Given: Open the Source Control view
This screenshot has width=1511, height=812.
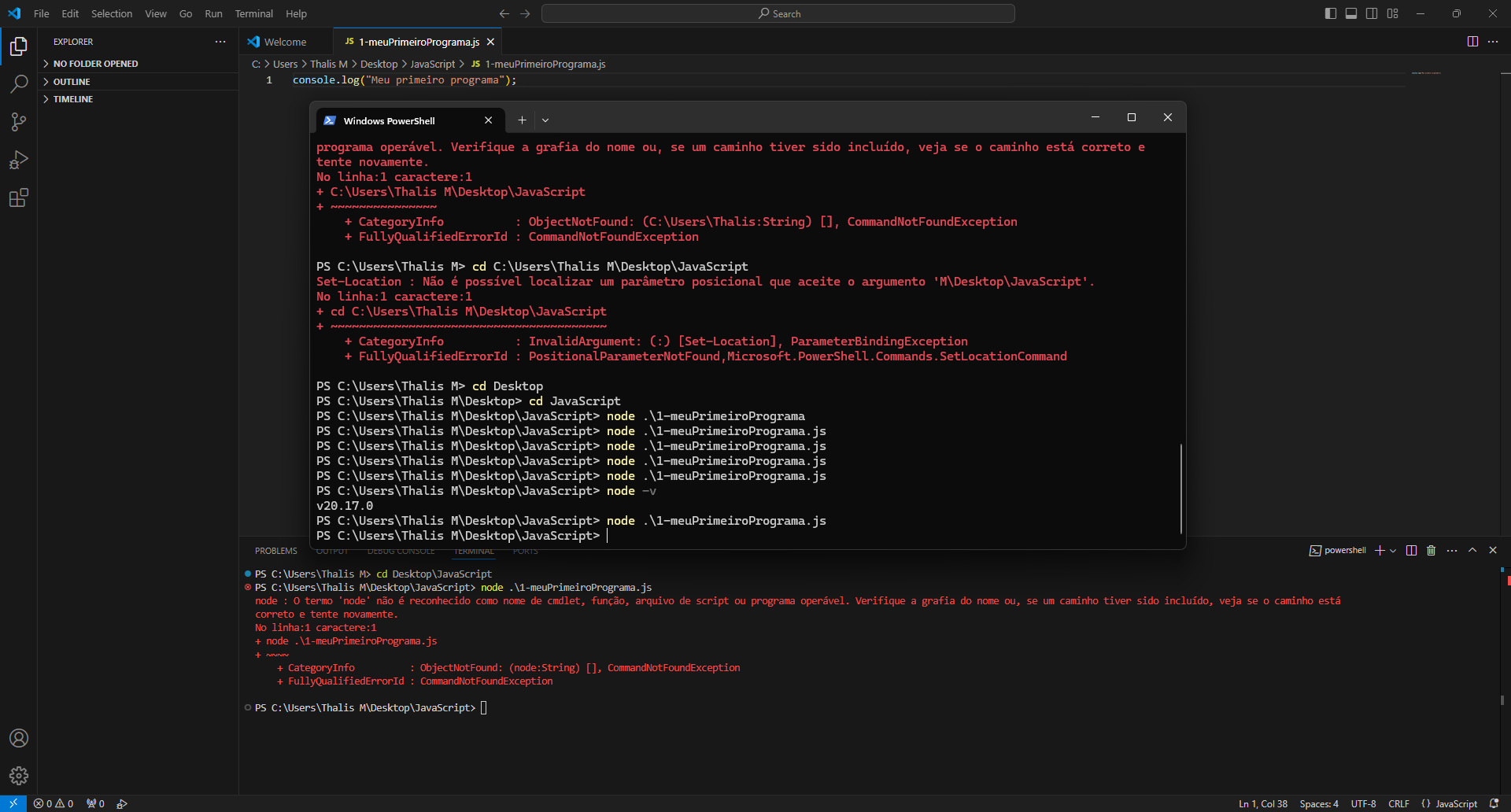Looking at the screenshot, I should [19, 122].
